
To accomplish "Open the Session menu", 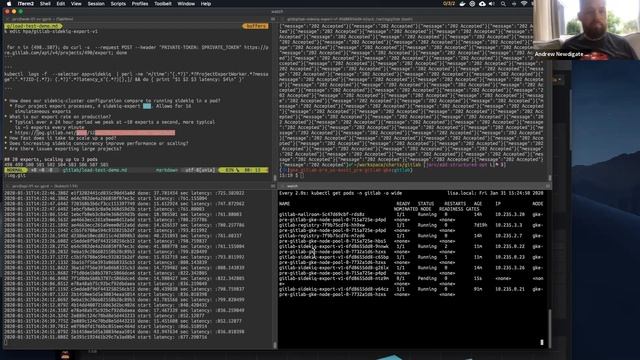I will (x=96, y=4).
